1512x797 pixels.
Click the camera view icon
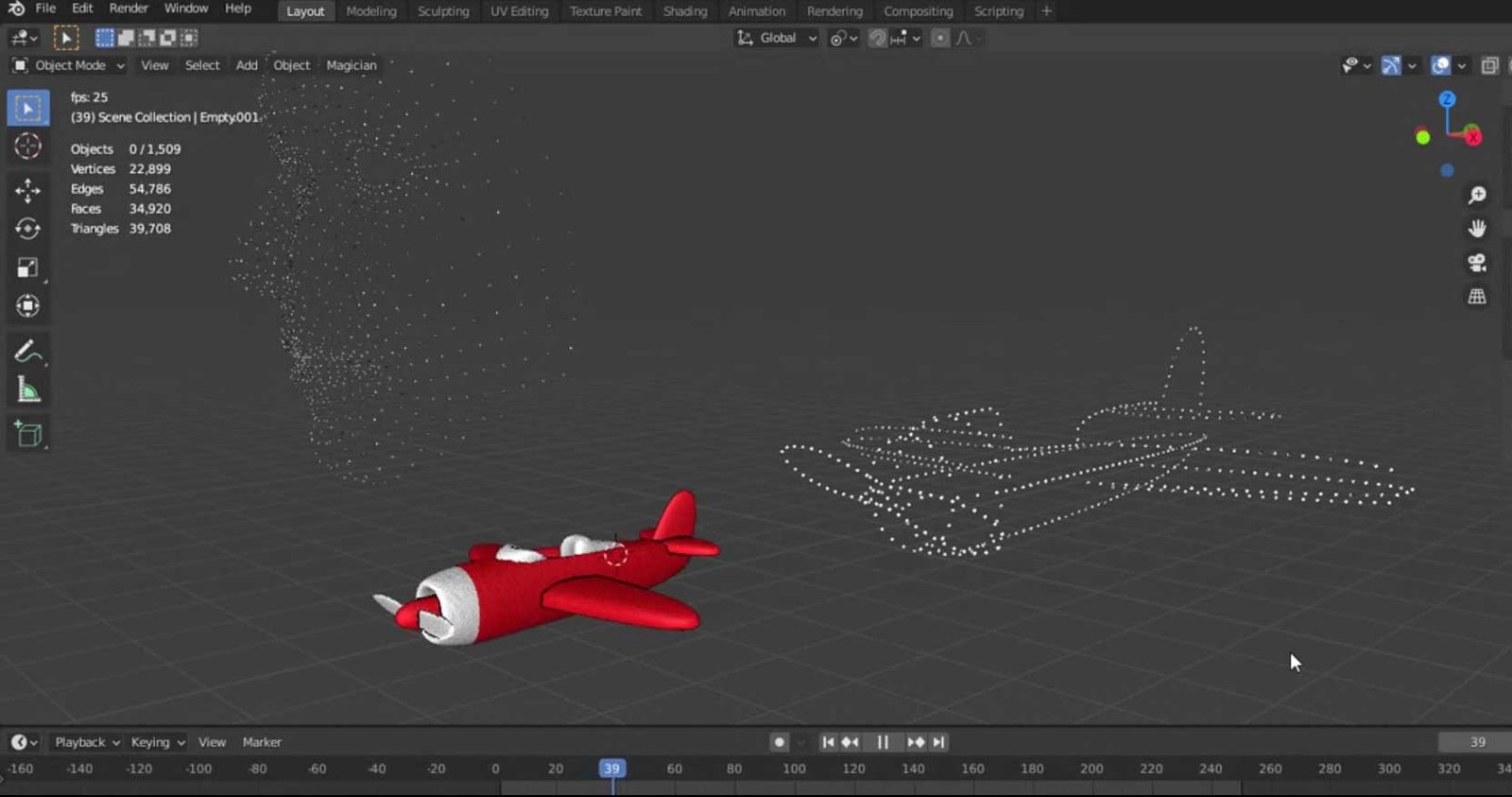click(1477, 263)
